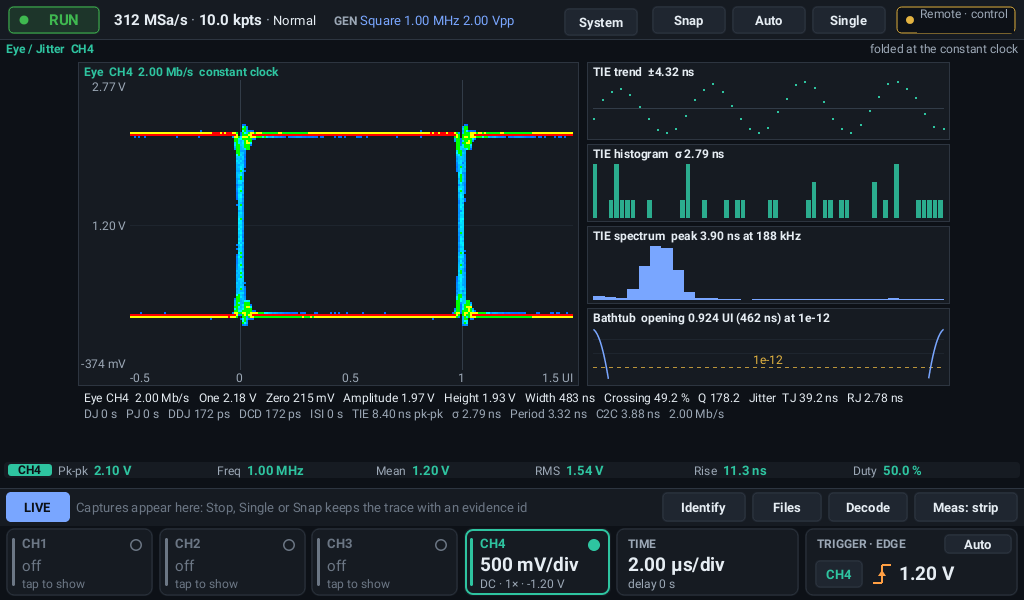Click the Period 3.32 ns readout
Screen dimensions: 1024x600
(548, 415)
